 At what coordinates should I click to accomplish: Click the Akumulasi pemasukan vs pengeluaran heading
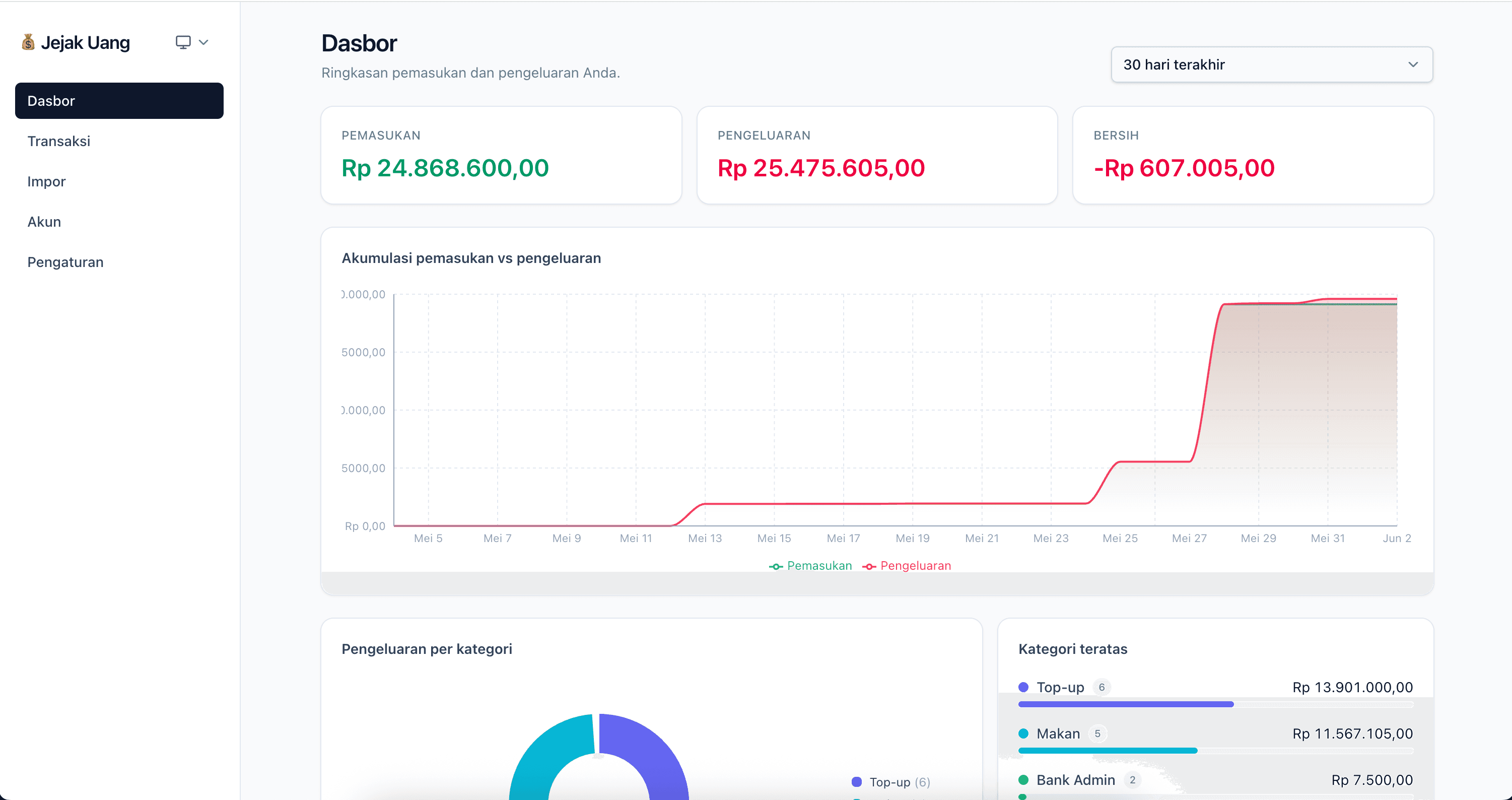point(471,258)
